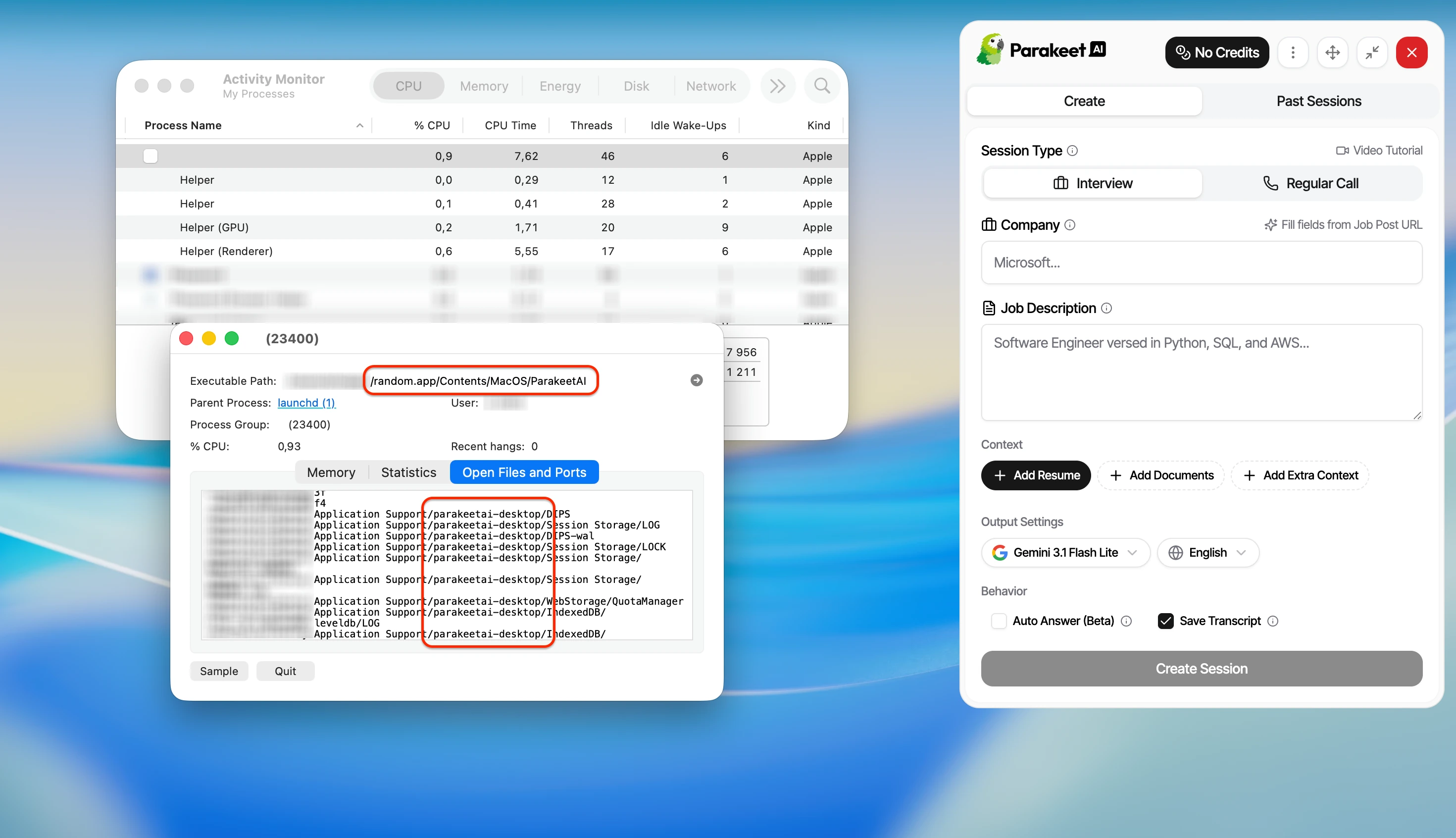Select the Helper (Renderer) process row

(482, 251)
